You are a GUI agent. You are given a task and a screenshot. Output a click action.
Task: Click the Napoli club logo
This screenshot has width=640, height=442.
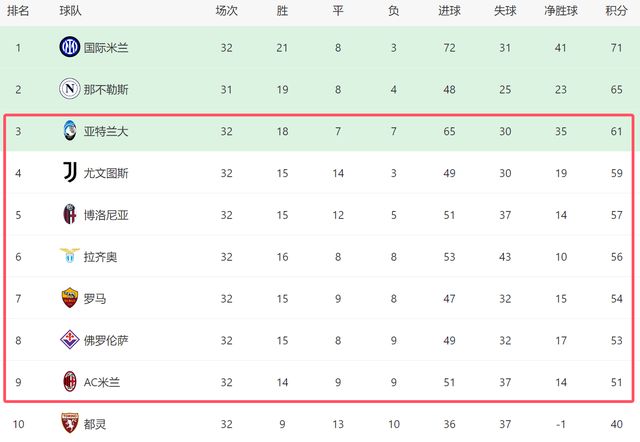tap(69, 89)
